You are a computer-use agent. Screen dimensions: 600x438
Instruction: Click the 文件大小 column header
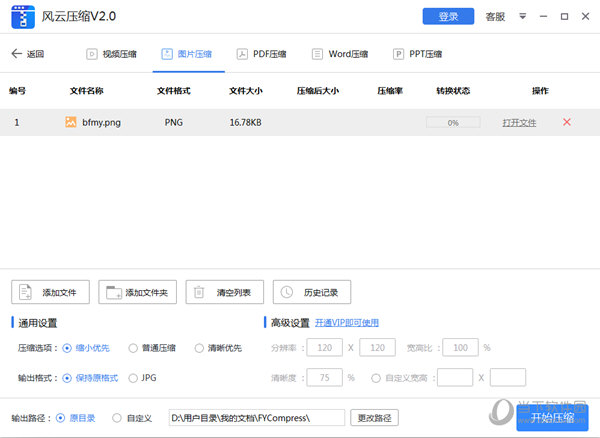[x=246, y=91]
